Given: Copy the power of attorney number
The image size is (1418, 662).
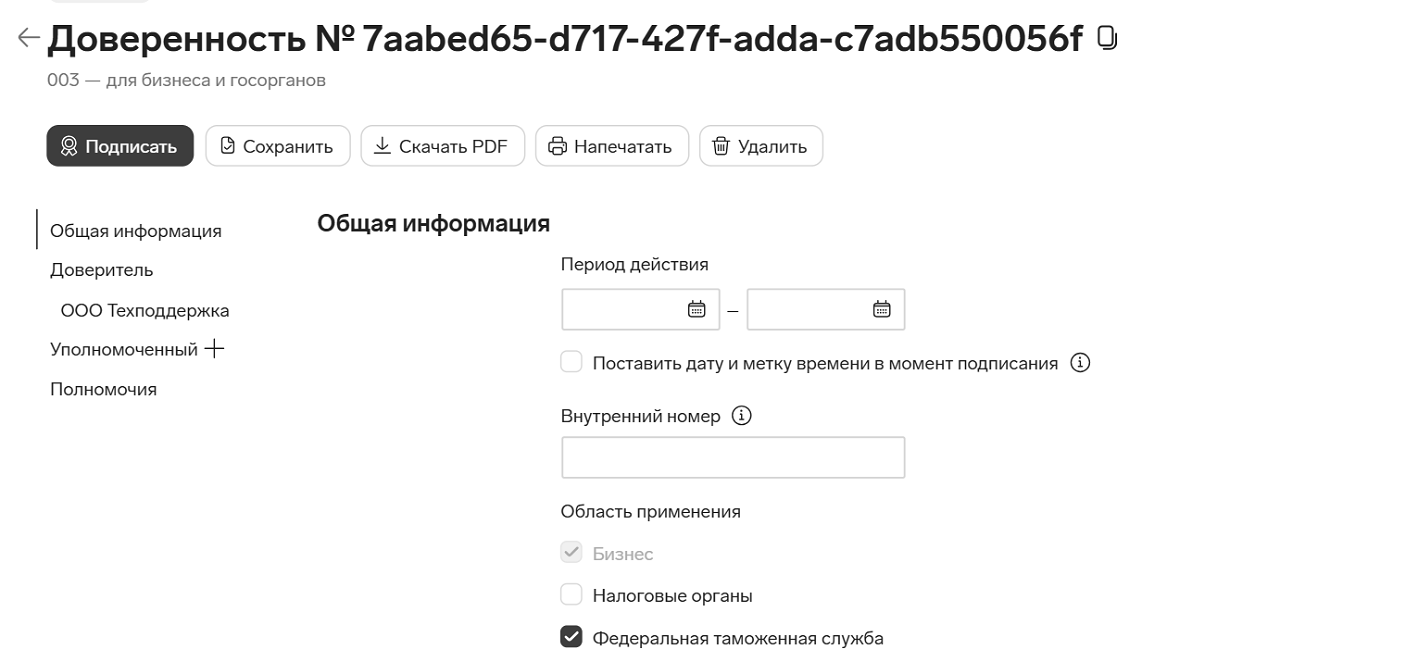Looking at the screenshot, I should coord(1107,38).
